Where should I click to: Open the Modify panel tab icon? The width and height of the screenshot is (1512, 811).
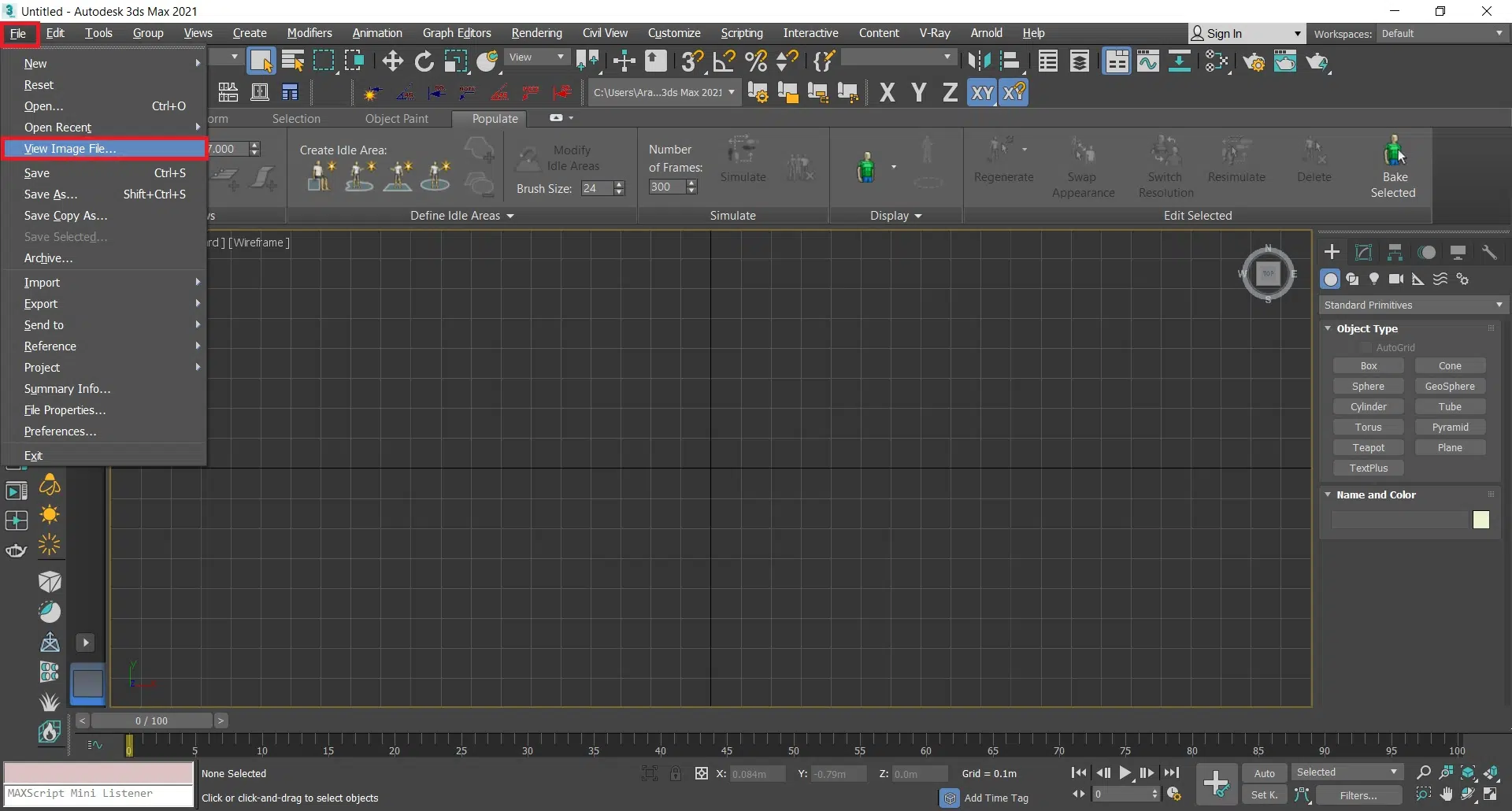[1363, 252]
